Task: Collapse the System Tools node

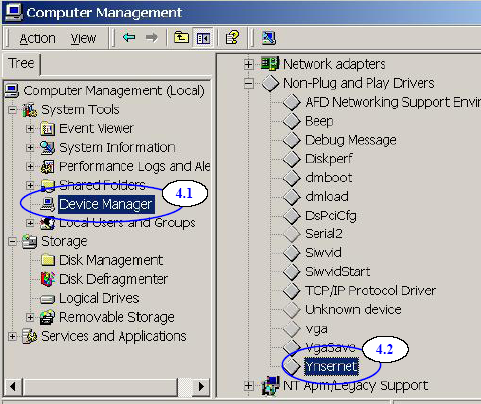Action: point(12,110)
